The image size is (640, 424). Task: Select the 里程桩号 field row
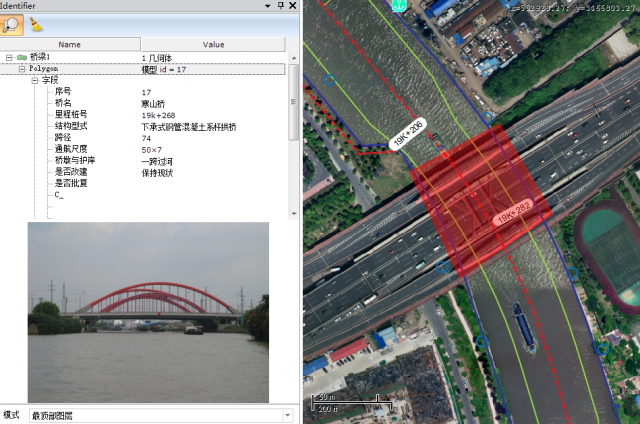(x=70, y=115)
